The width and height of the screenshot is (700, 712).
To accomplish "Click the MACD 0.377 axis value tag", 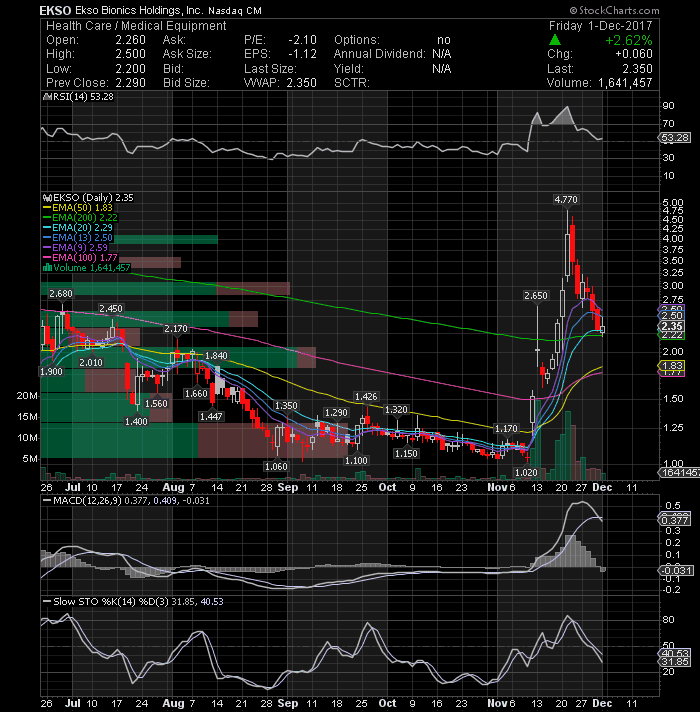I will [x=675, y=520].
